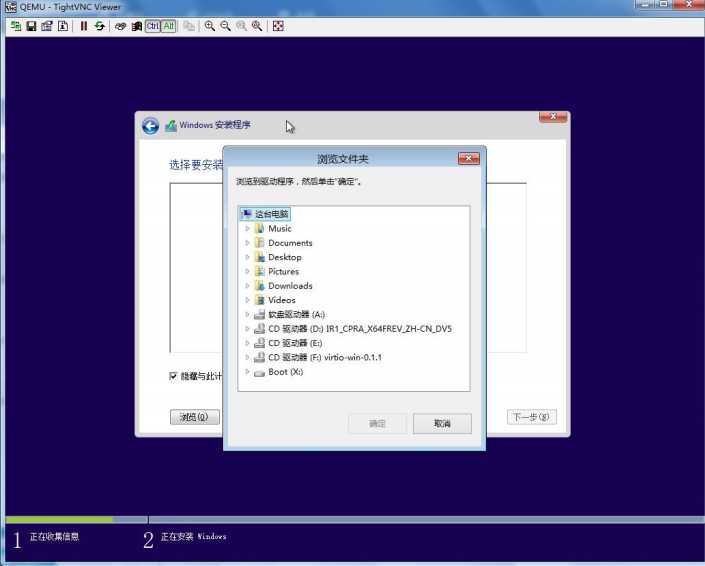The image size is (705, 566).
Task: Toggle the Alt key toolbar button
Action: pyautogui.click(x=169, y=26)
